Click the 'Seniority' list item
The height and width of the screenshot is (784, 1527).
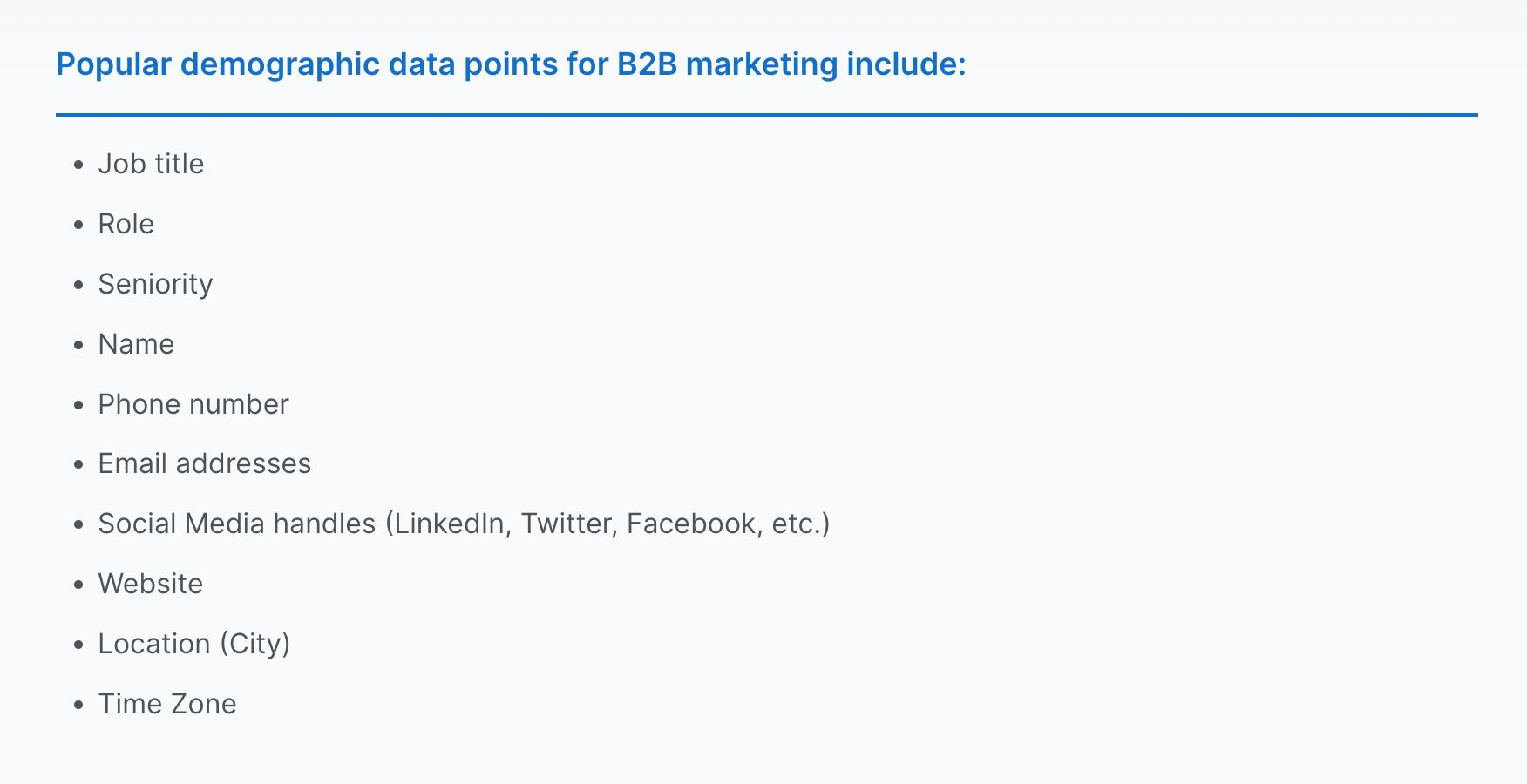[155, 284]
